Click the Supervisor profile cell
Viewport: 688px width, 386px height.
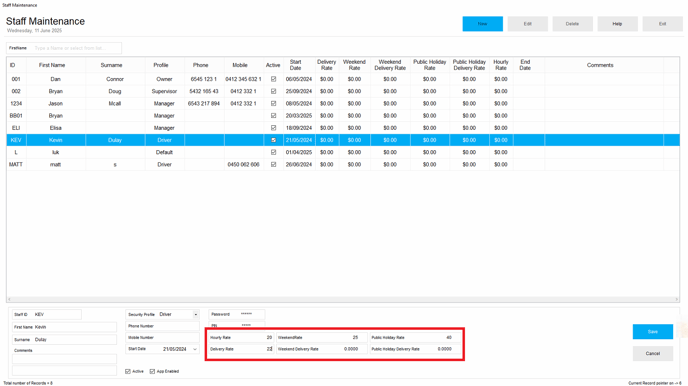coord(165,91)
